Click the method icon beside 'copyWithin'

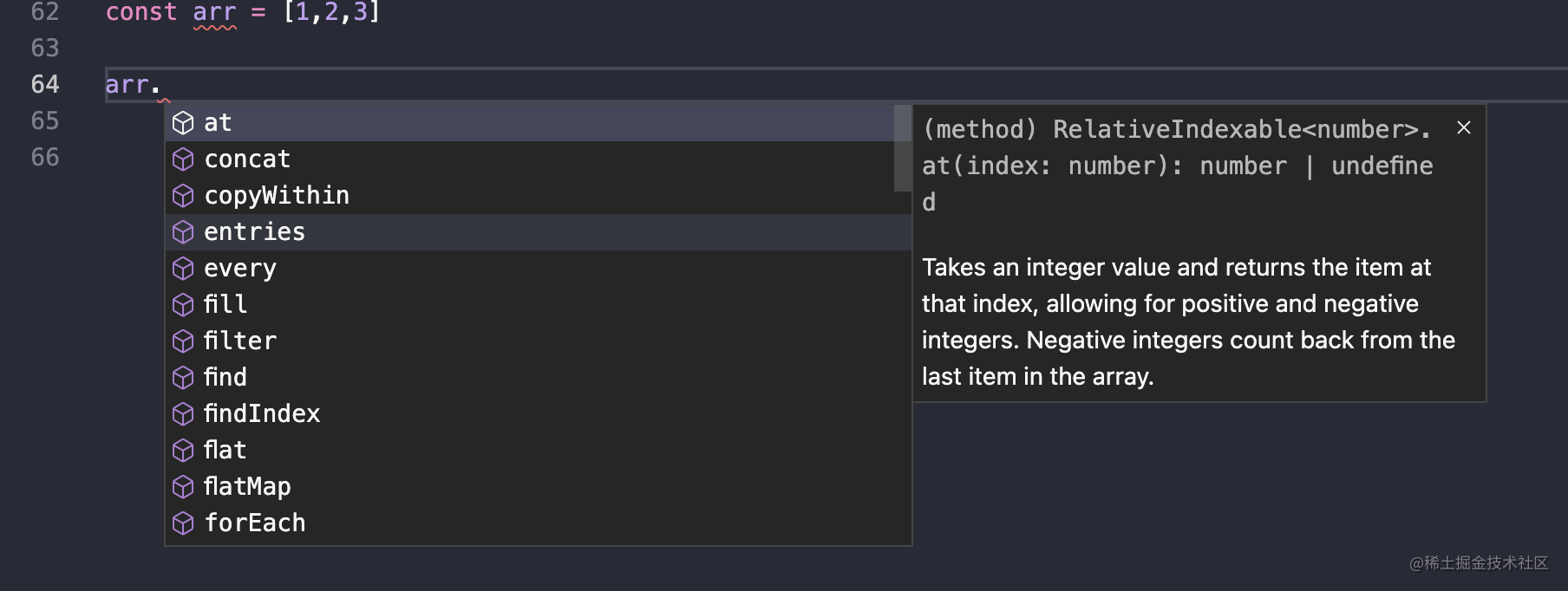183,196
